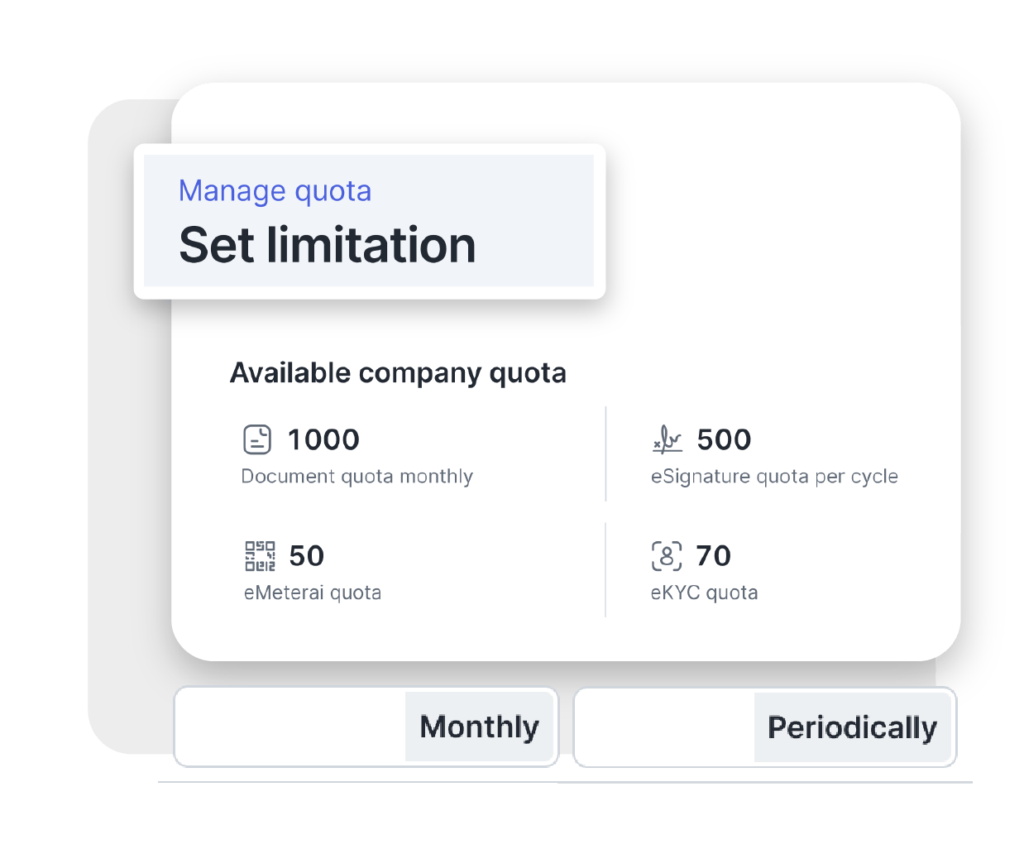The image size is (1024, 854).
Task: Click the divider between Document and eSignature quotas
Action: point(606,454)
